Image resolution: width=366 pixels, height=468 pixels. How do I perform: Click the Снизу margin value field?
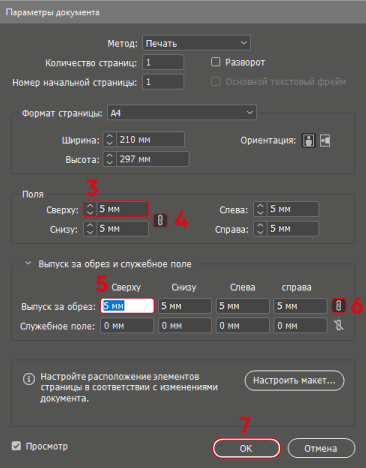coord(122,229)
